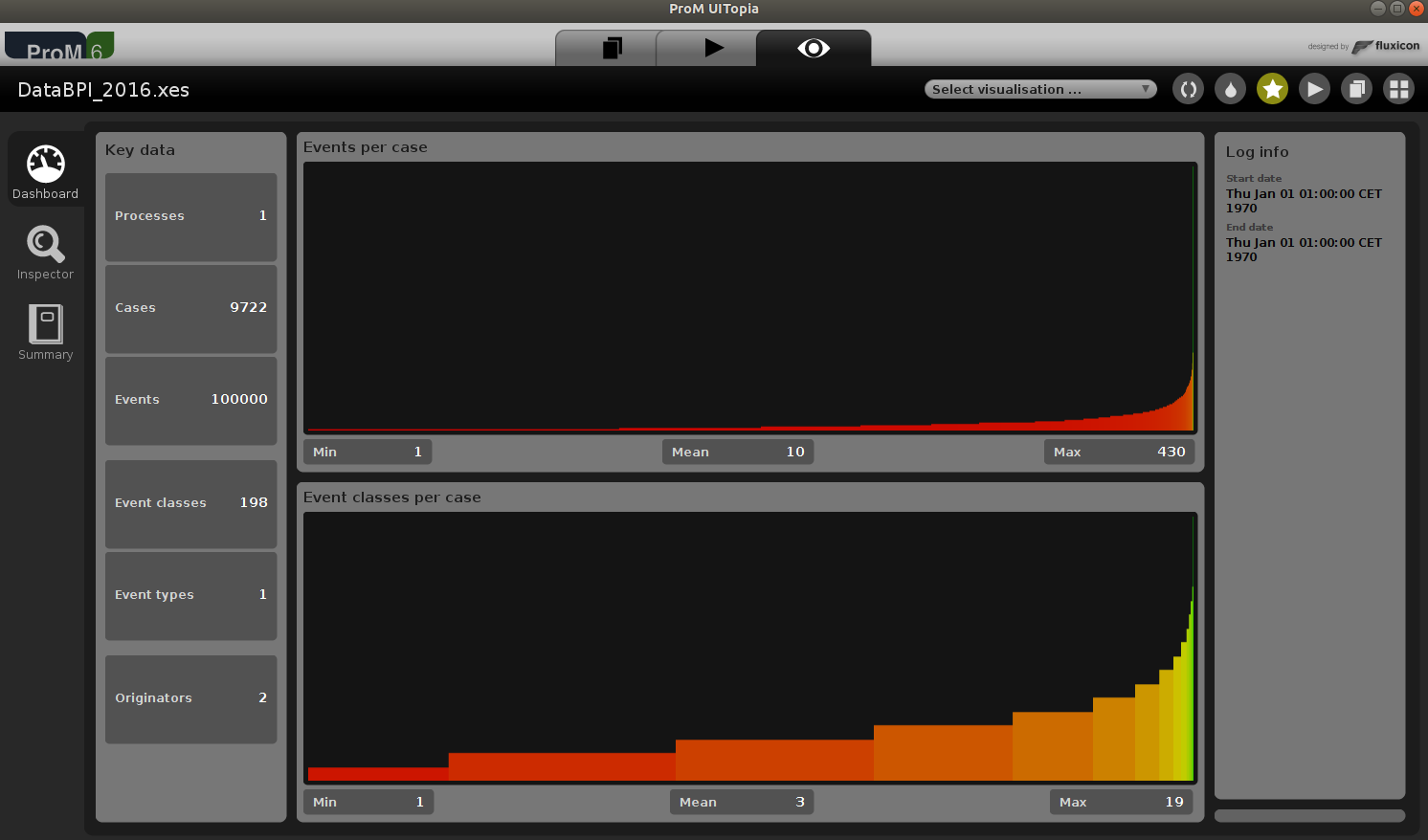Open the grid layout icon at top right
This screenshot has width=1428, height=840.
[1398, 88]
